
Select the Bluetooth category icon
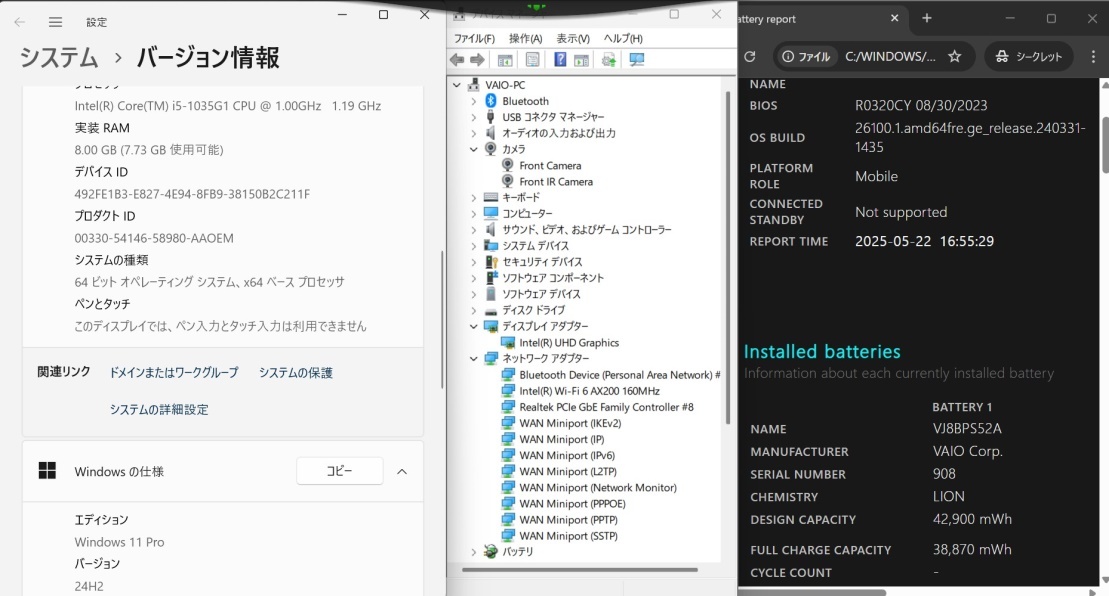(x=491, y=101)
